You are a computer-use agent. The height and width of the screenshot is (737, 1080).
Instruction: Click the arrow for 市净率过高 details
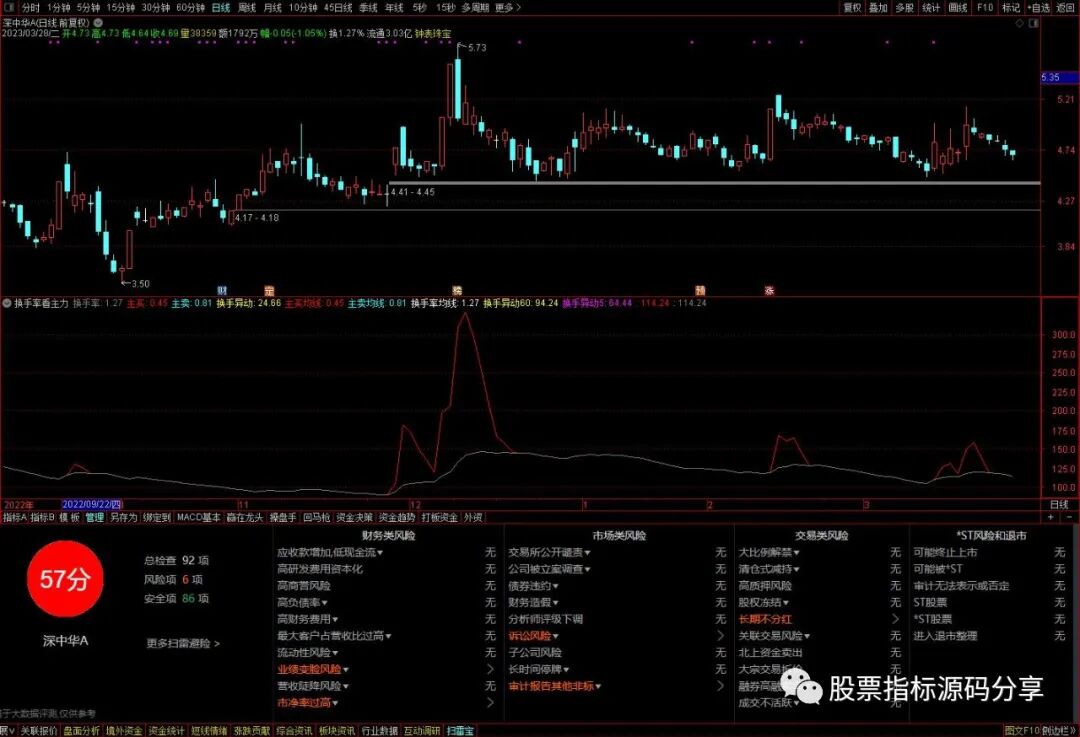click(x=490, y=703)
